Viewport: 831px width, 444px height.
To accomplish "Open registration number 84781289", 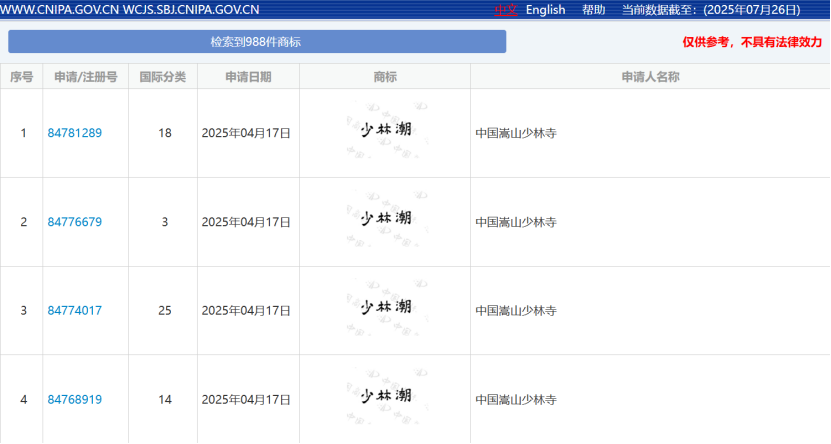I will coord(75,133).
